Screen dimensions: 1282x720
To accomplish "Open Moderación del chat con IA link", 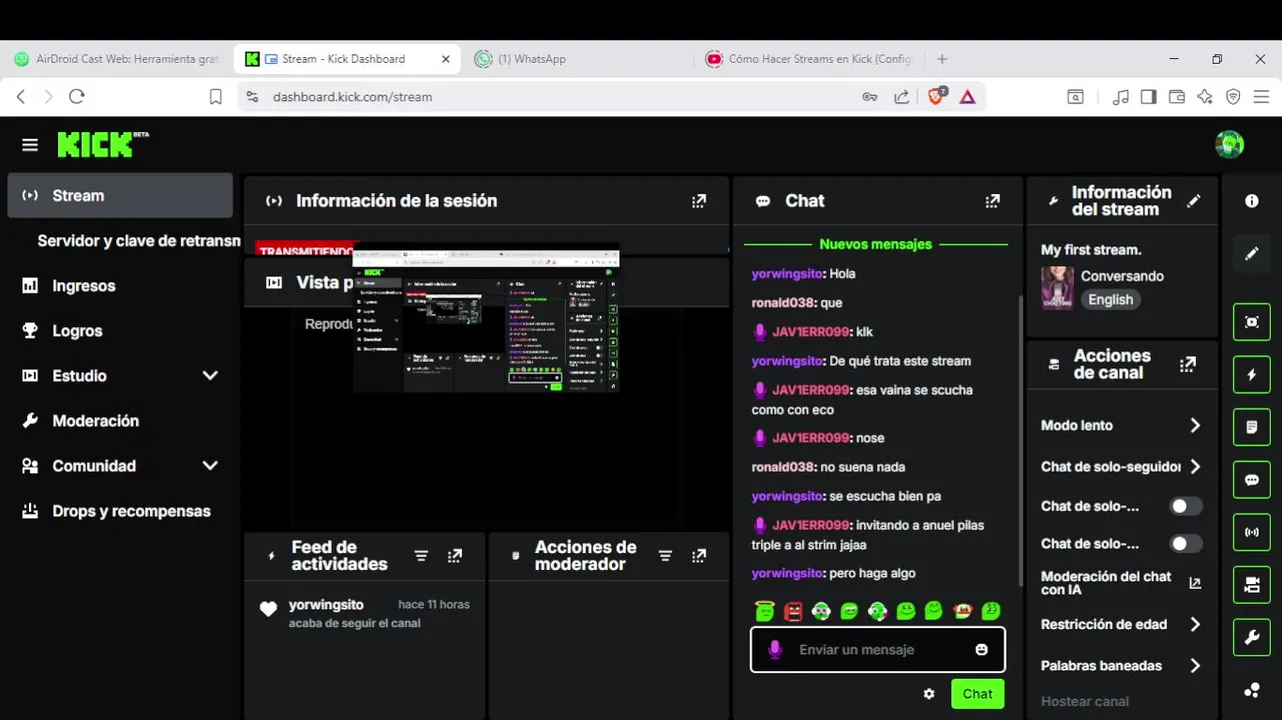I will click(1121, 583).
